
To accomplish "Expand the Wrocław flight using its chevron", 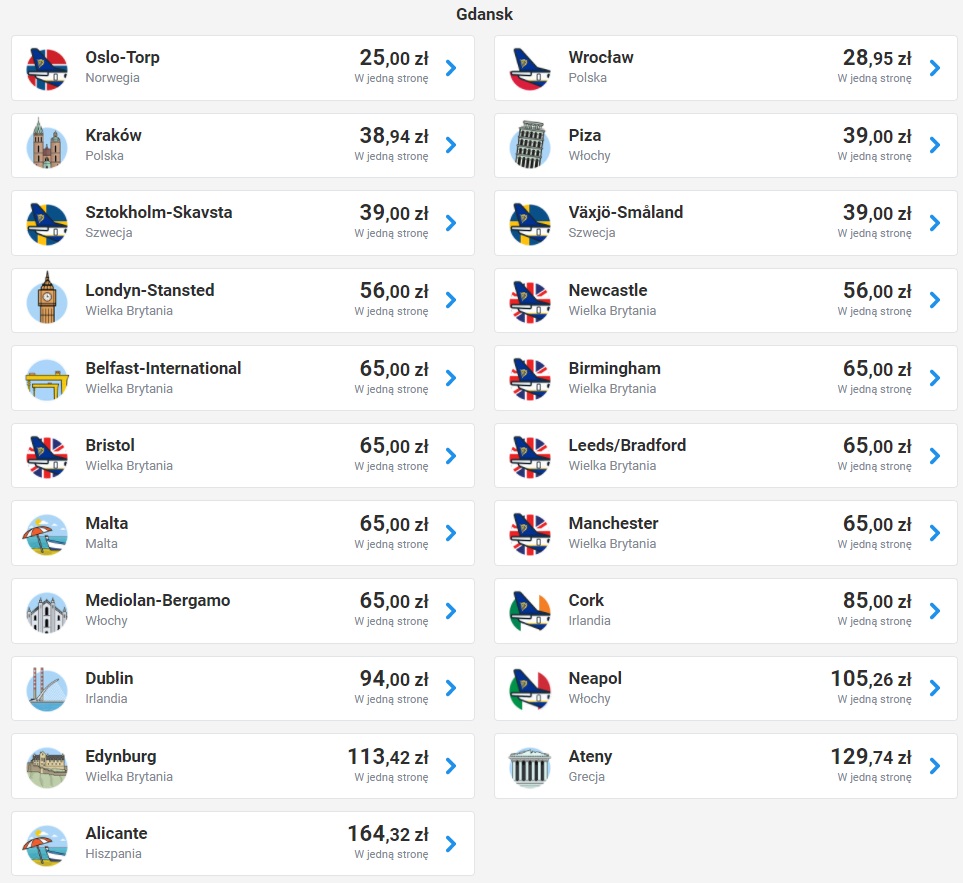I will (935, 68).
